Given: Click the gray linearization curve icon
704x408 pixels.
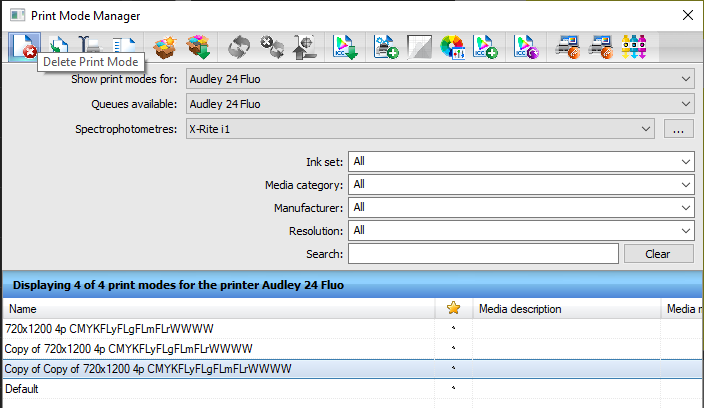Looking at the screenshot, I should (419, 47).
